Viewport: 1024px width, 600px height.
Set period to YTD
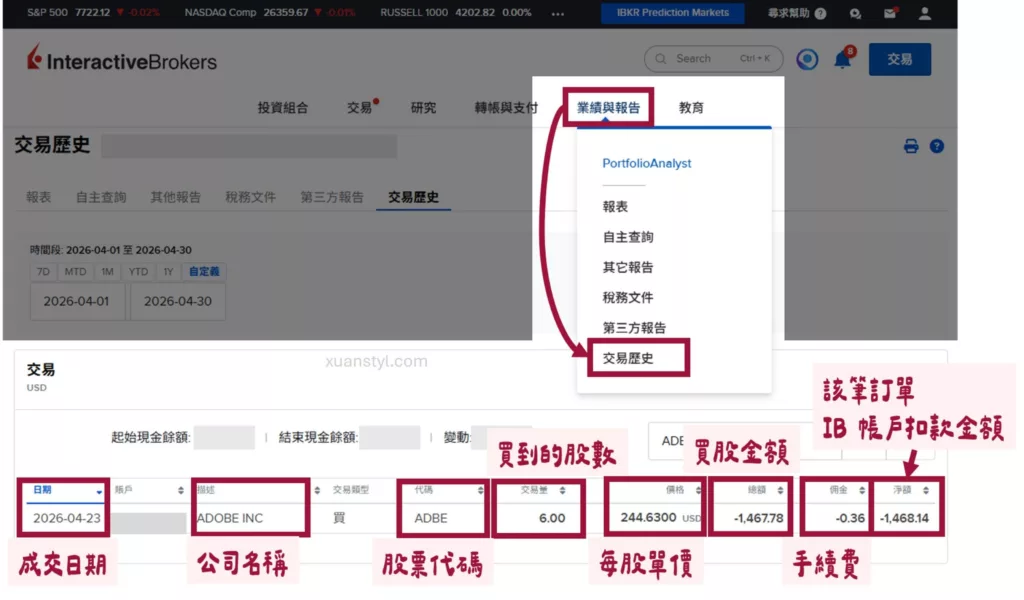138,272
